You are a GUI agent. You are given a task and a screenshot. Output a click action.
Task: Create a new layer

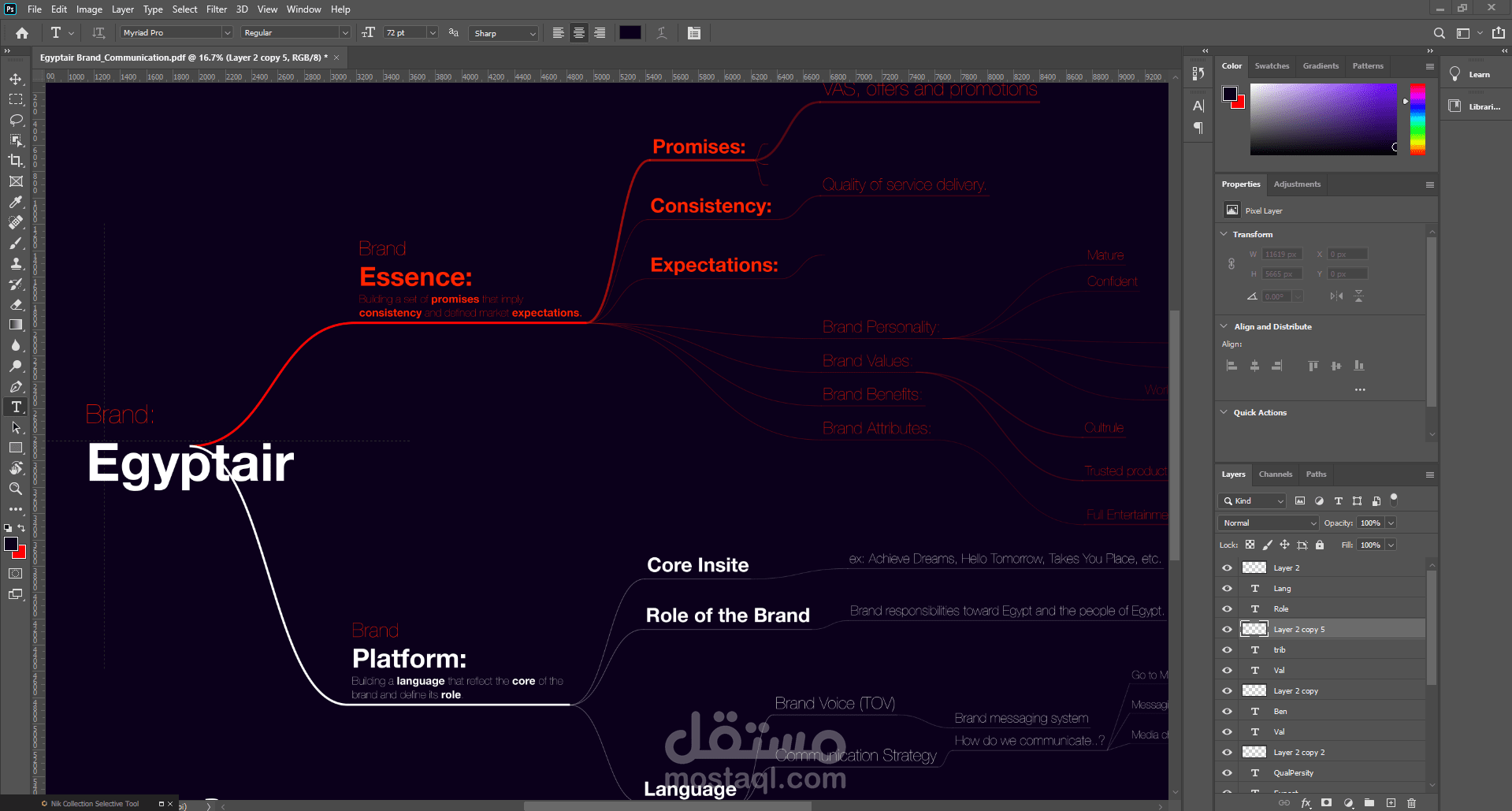click(x=1391, y=802)
